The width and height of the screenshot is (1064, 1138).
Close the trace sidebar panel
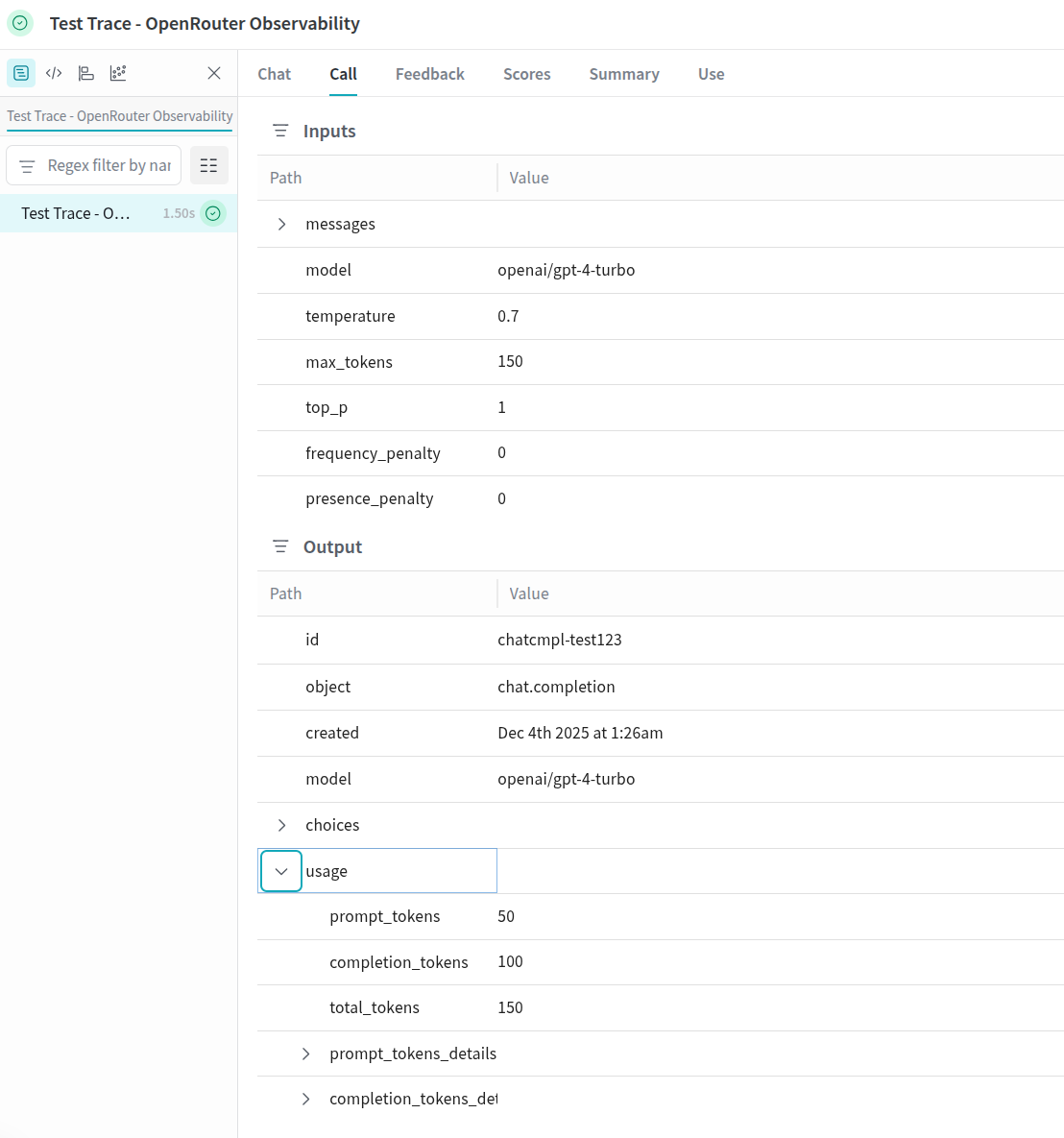pyautogui.click(x=214, y=73)
